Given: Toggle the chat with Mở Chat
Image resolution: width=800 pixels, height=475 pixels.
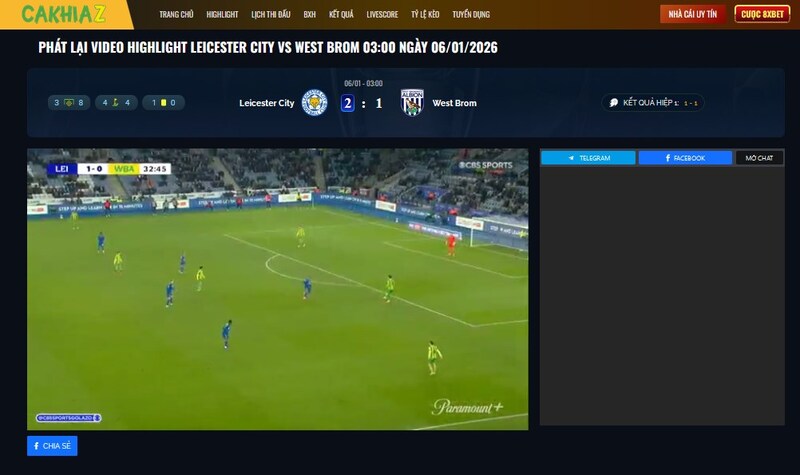Looking at the screenshot, I should [x=759, y=158].
